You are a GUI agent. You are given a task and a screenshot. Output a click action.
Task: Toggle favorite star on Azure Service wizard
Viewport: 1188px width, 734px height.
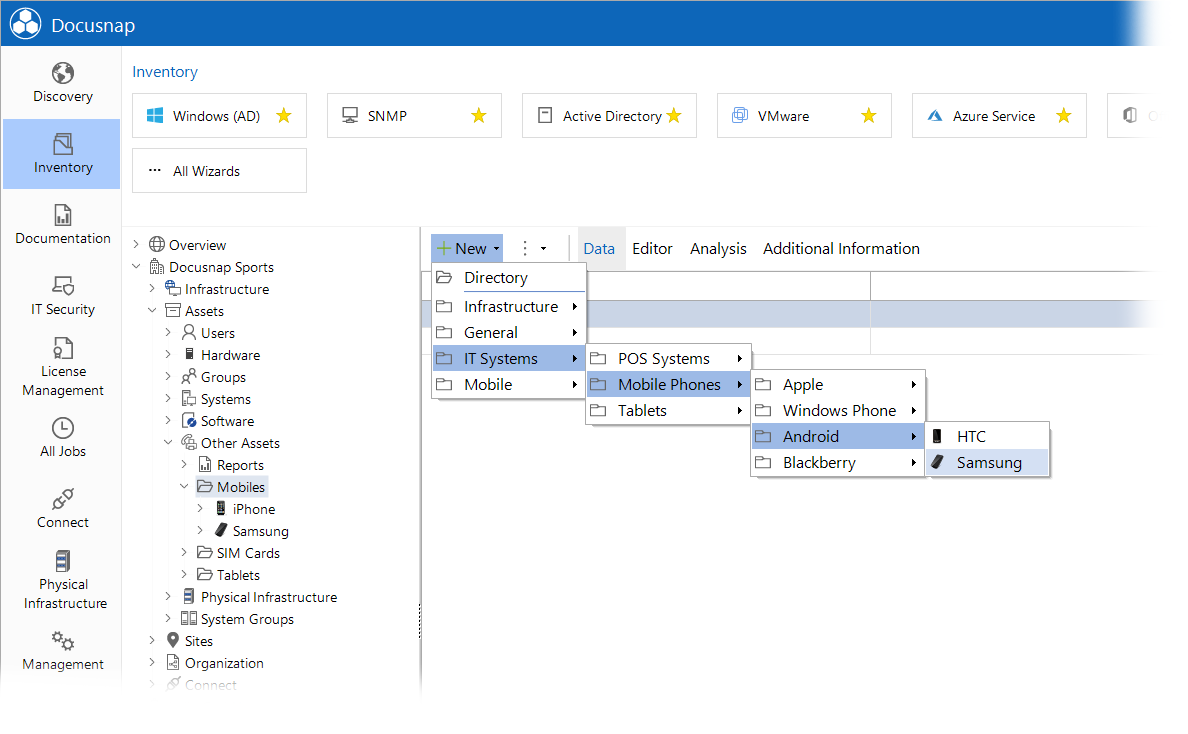coord(1064,115)
